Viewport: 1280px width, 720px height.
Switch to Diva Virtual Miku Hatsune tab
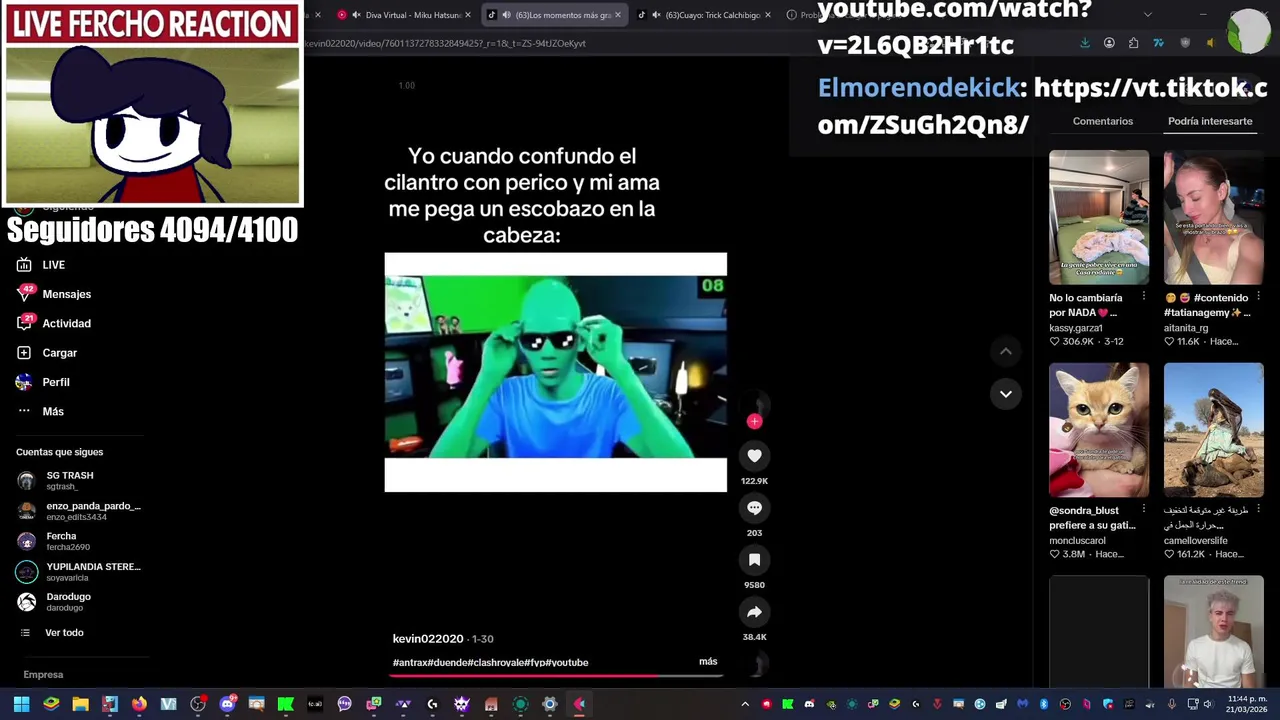pos(405,15)
